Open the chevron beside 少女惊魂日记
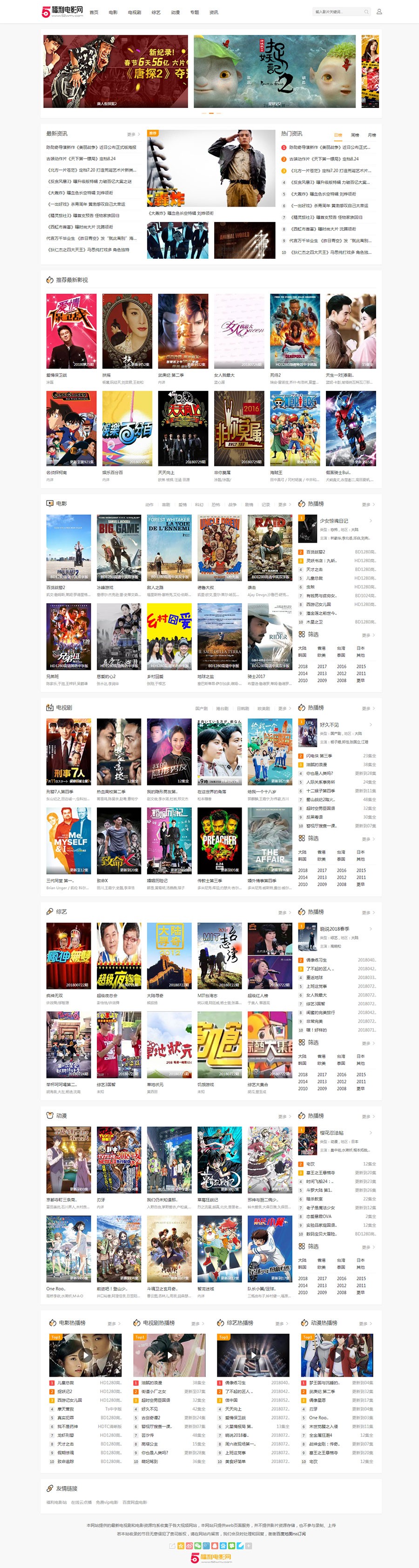This screenshot has height=1568, width=419. point(371,520)
